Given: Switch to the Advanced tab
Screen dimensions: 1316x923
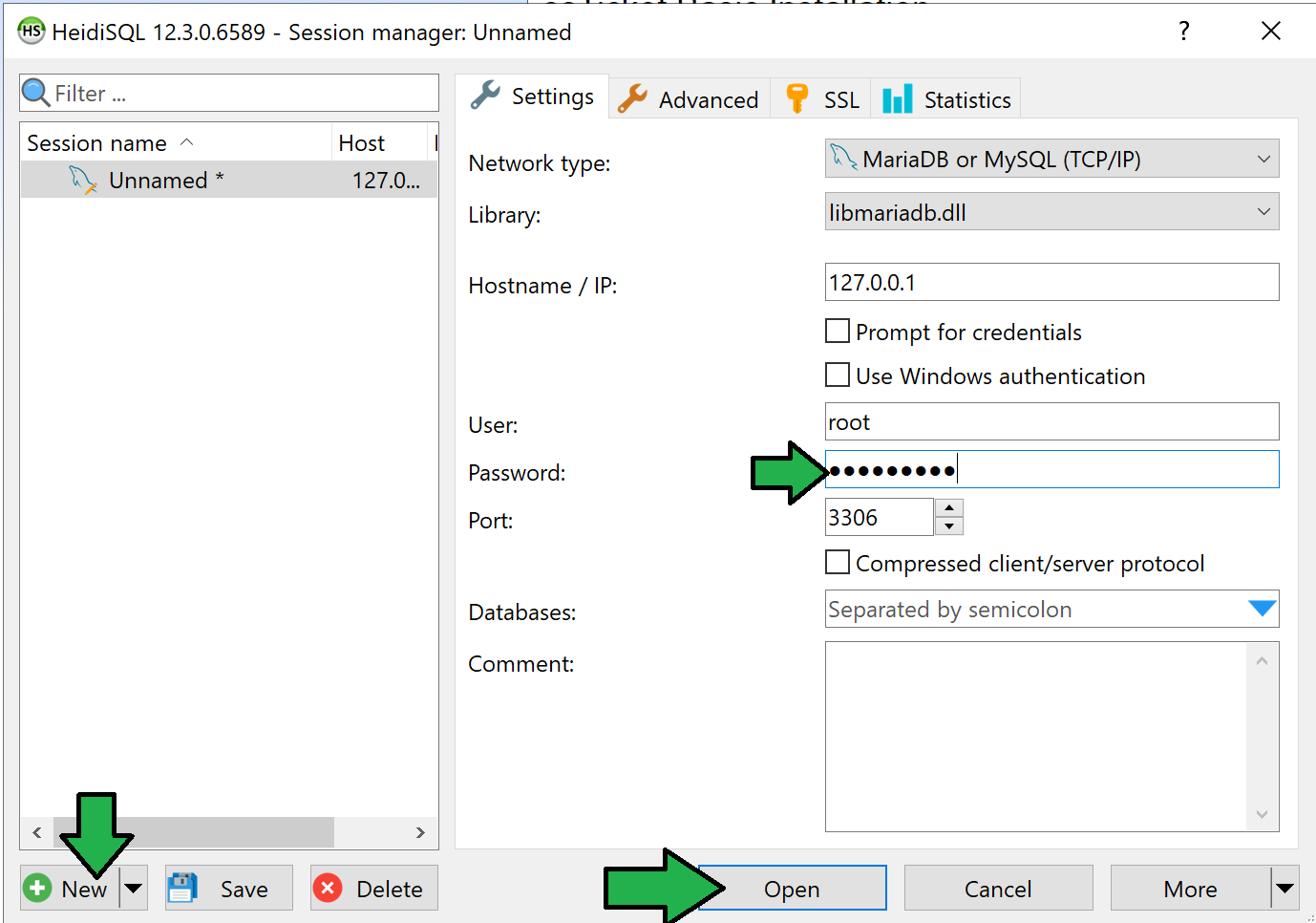Looking at the screenshot, I should coord(690,99).
